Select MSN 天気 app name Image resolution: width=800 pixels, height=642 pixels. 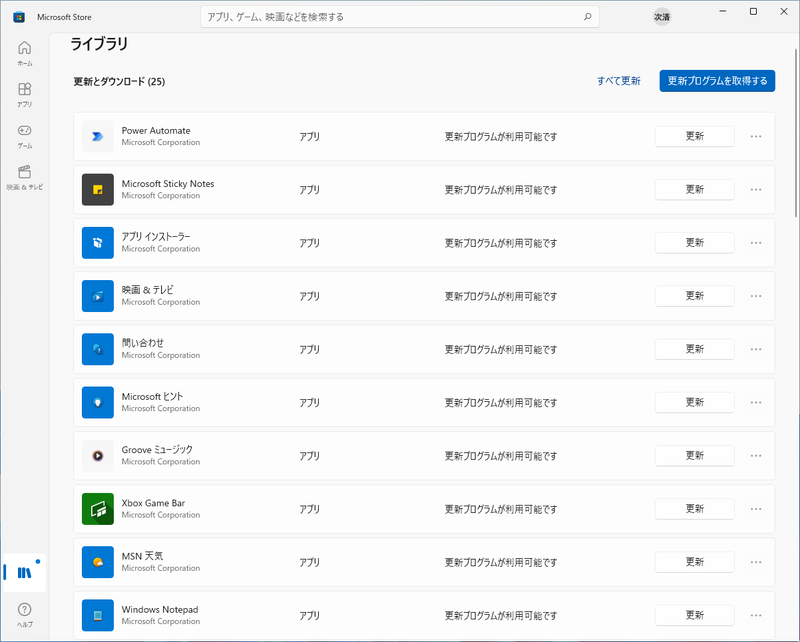coord(142,556)
